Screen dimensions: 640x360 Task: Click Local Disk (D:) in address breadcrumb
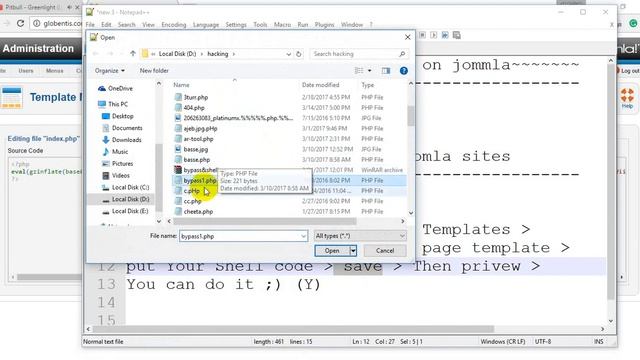(x=177, y=54)
